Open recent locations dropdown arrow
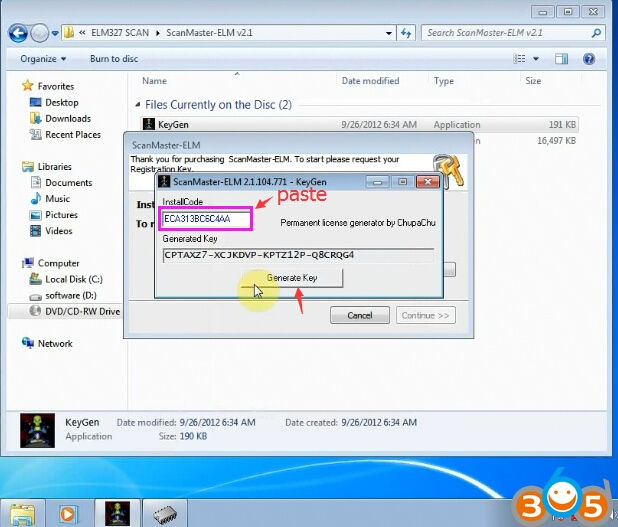The width and height of the screenshot is (618, 527). tap(55, 33)
